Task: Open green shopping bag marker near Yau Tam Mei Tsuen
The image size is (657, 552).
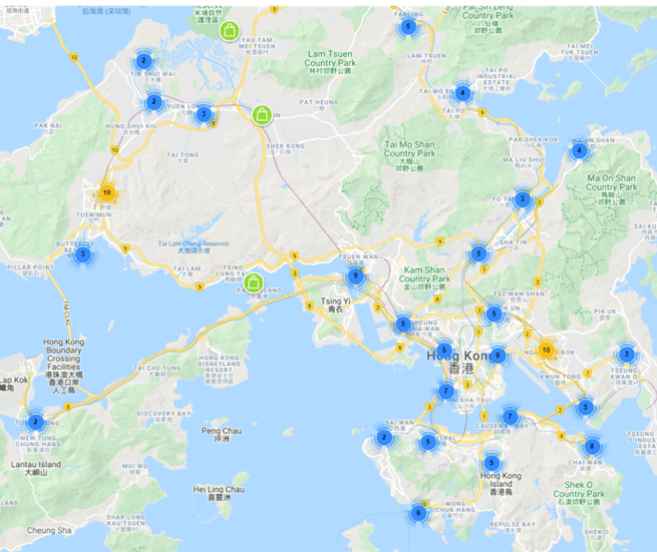Action: click(229, 31)
